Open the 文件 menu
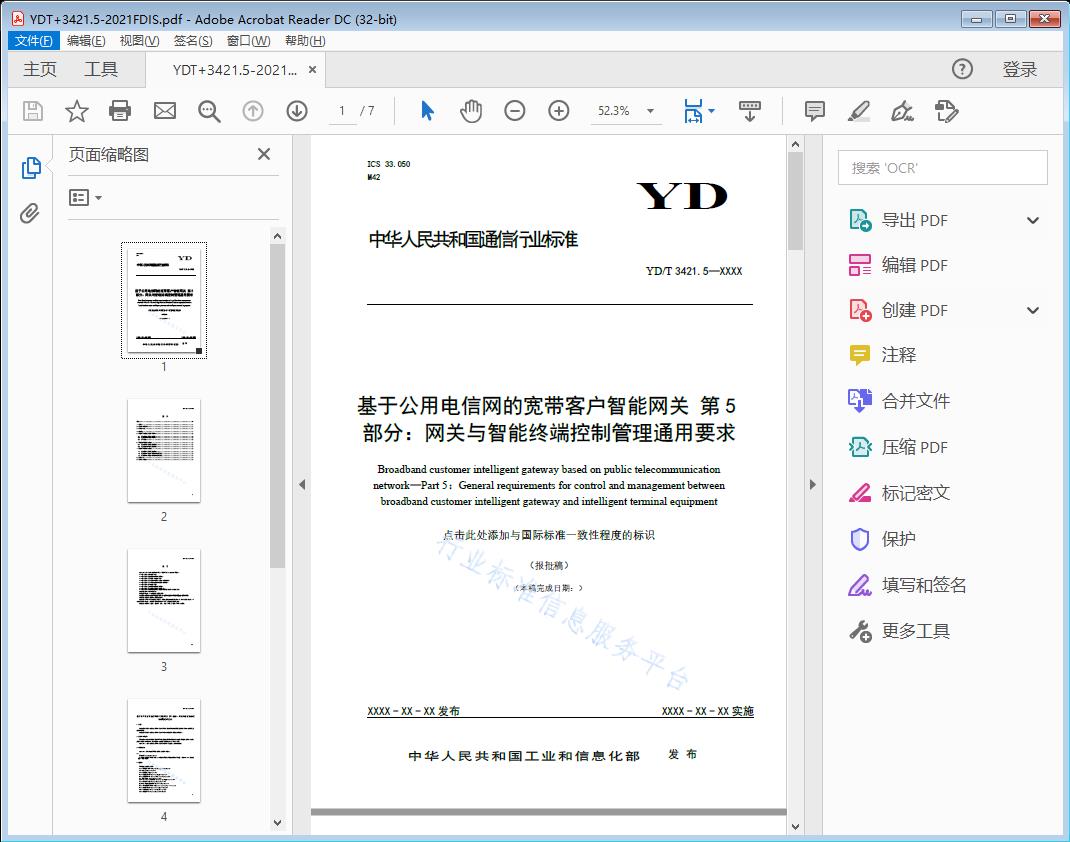1070x842 pixels. coord(33,40)
